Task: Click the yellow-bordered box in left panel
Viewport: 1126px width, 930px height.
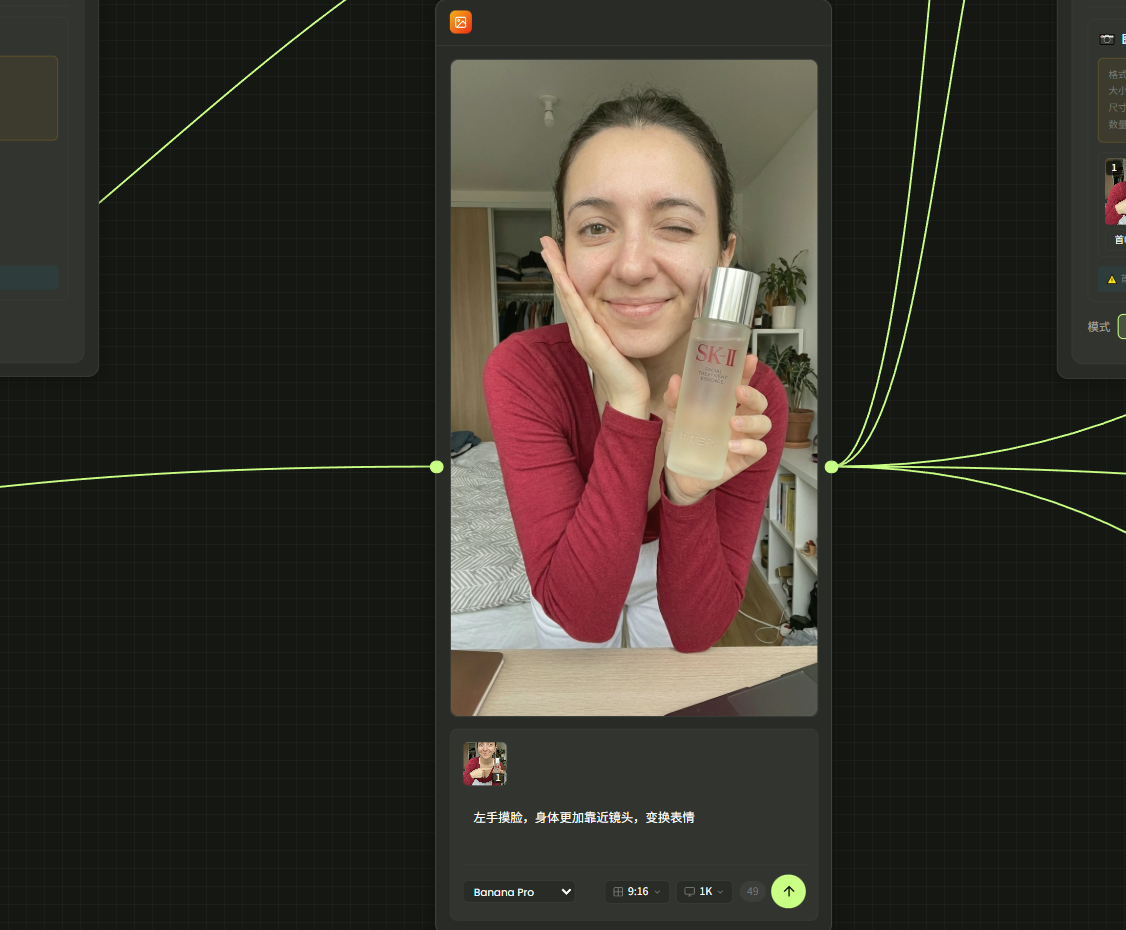Action: click(28, 98)
